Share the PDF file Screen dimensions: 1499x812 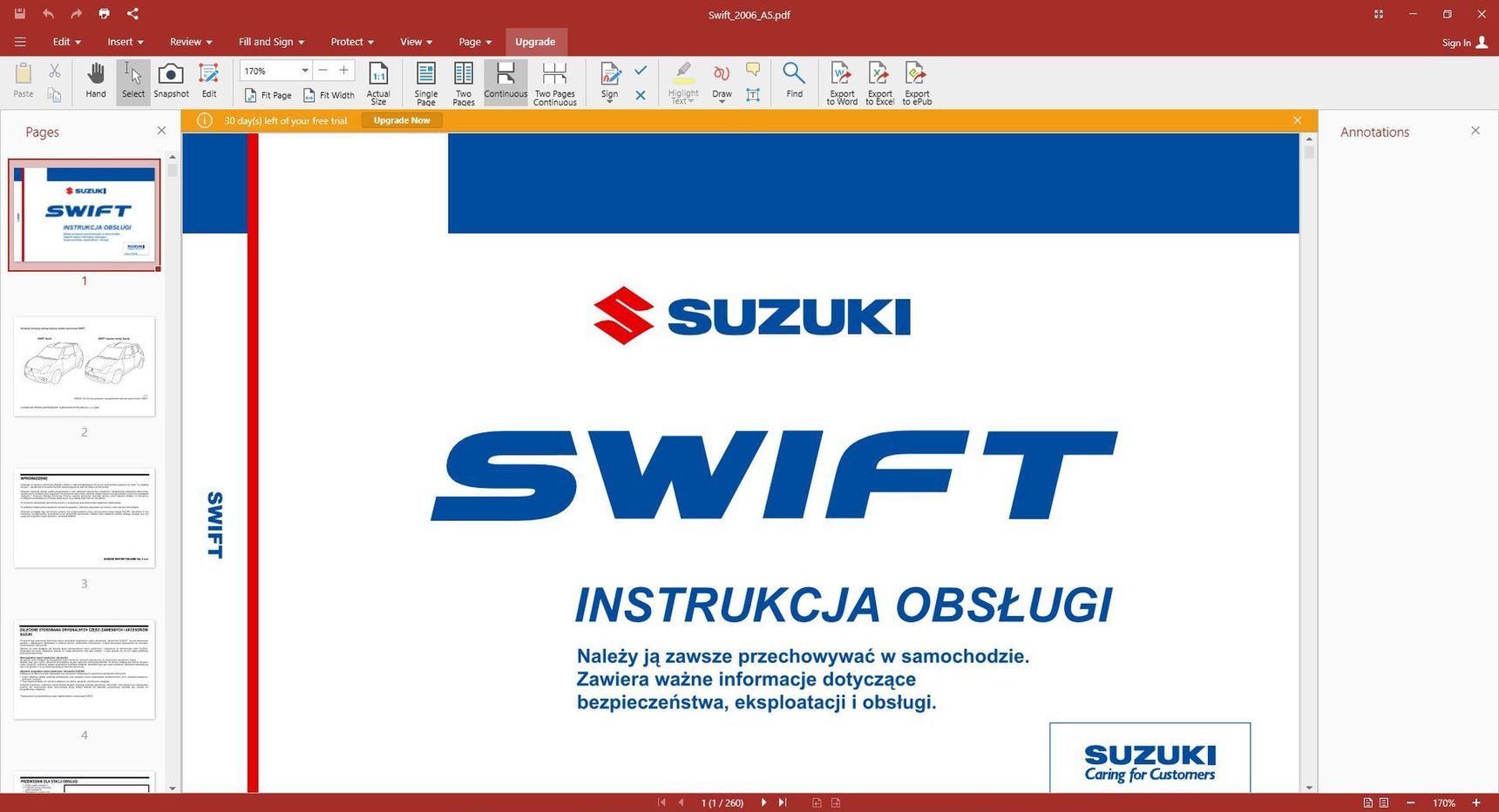[x=132, y=14]
